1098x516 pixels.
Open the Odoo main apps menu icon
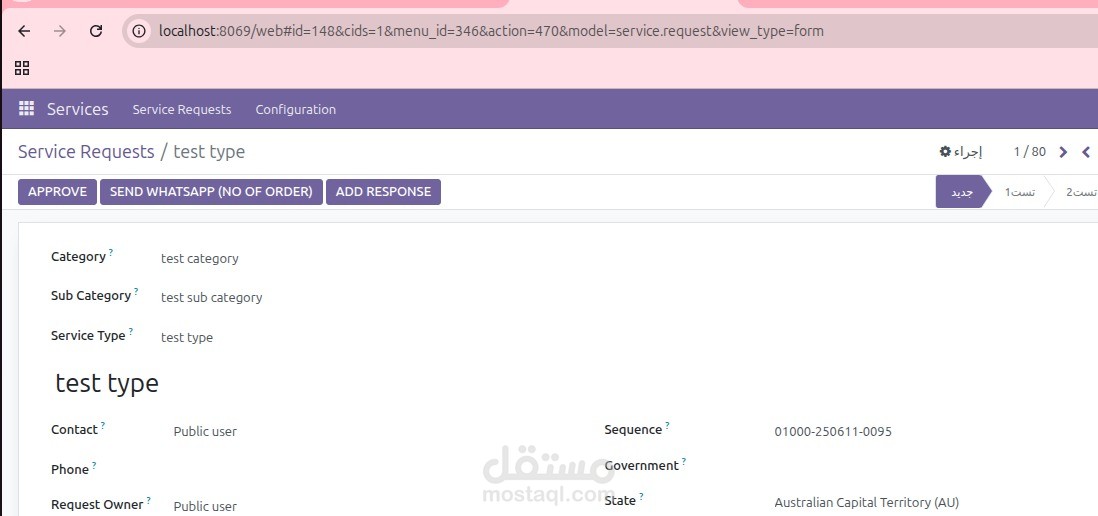tap(26, 109)
